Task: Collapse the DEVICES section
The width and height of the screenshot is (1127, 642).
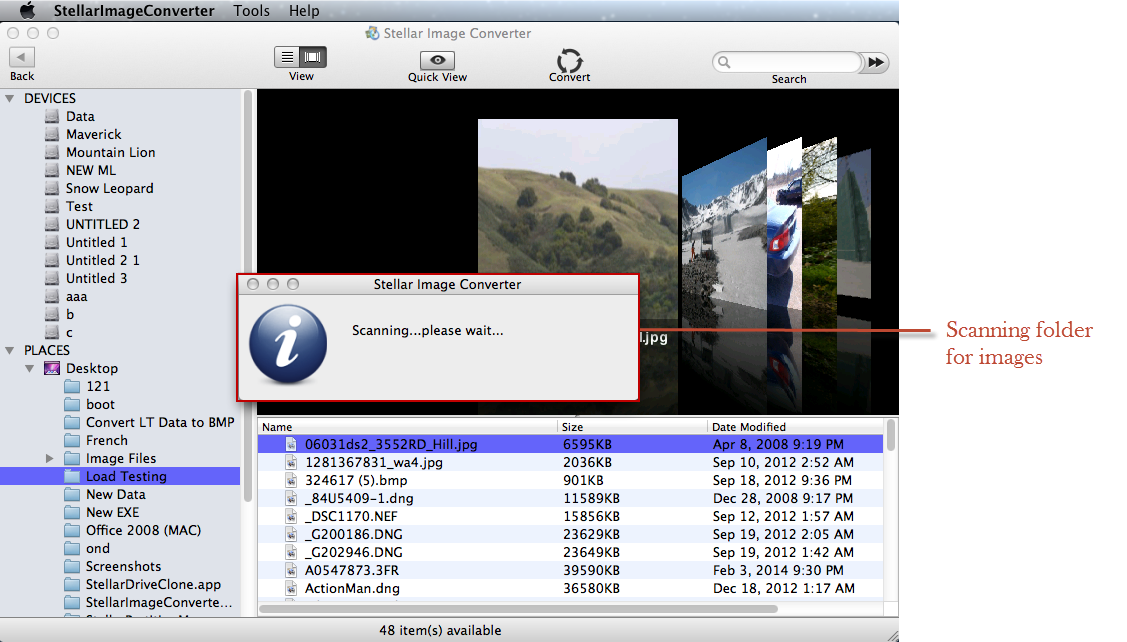Action: click(10, 98)
